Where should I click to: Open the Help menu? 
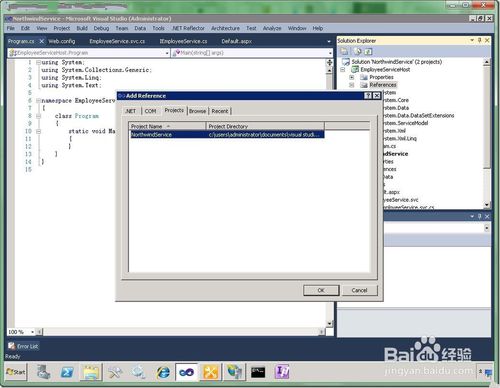[x=318, y=28]
